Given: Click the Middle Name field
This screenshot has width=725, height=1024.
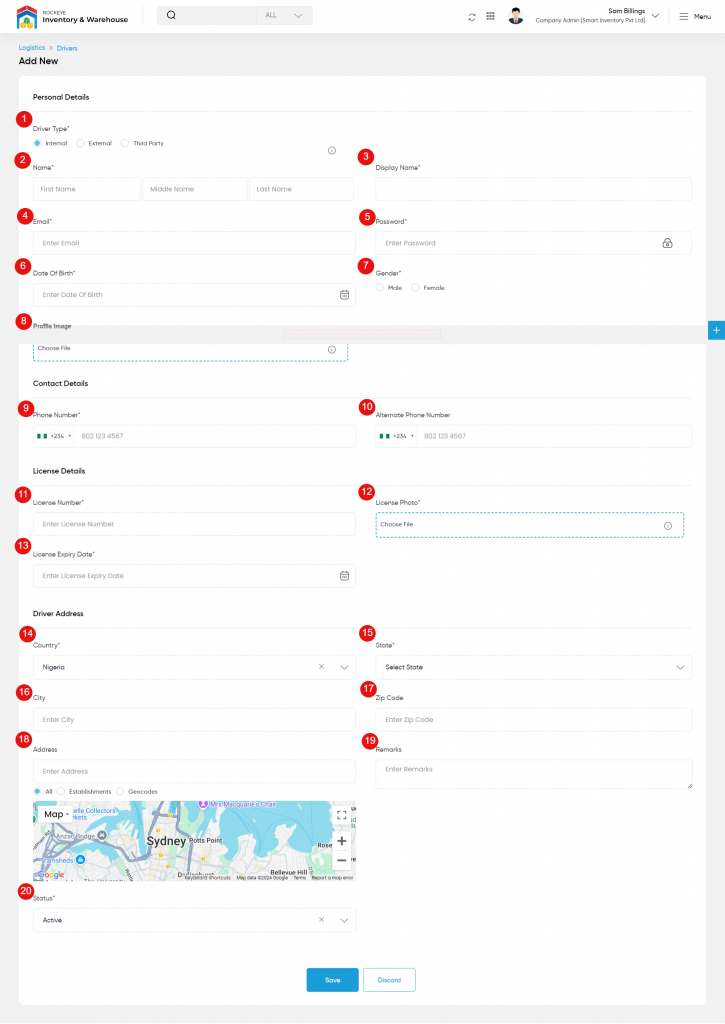Looking at the screenshot, I should click(195, 189).
